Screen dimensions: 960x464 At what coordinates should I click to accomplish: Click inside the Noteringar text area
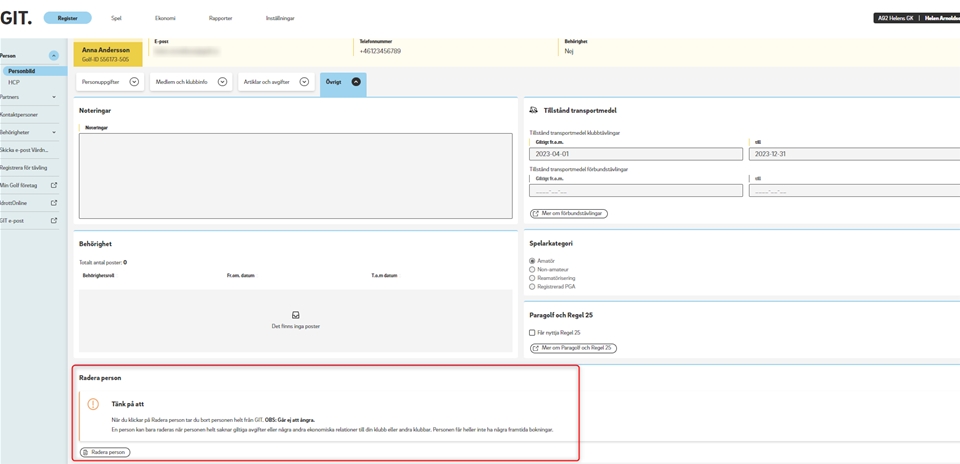point(296,176)
